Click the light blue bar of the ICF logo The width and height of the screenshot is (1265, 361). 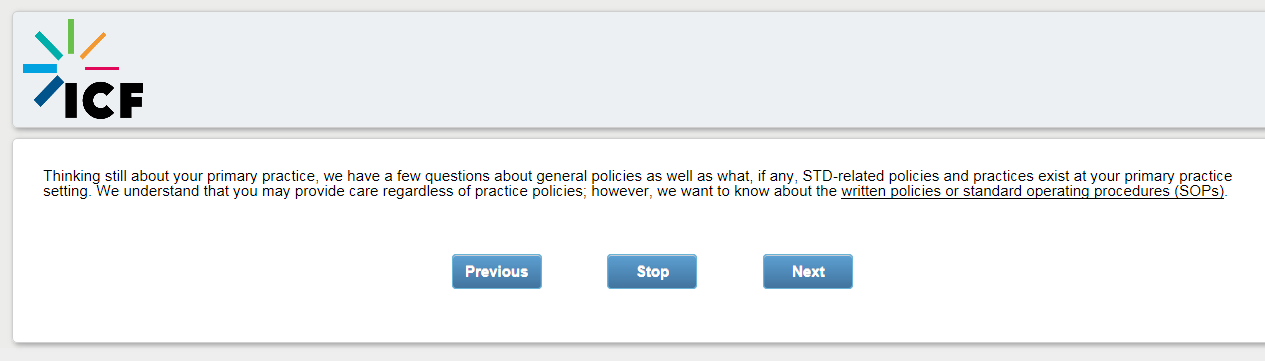[40, 68]
